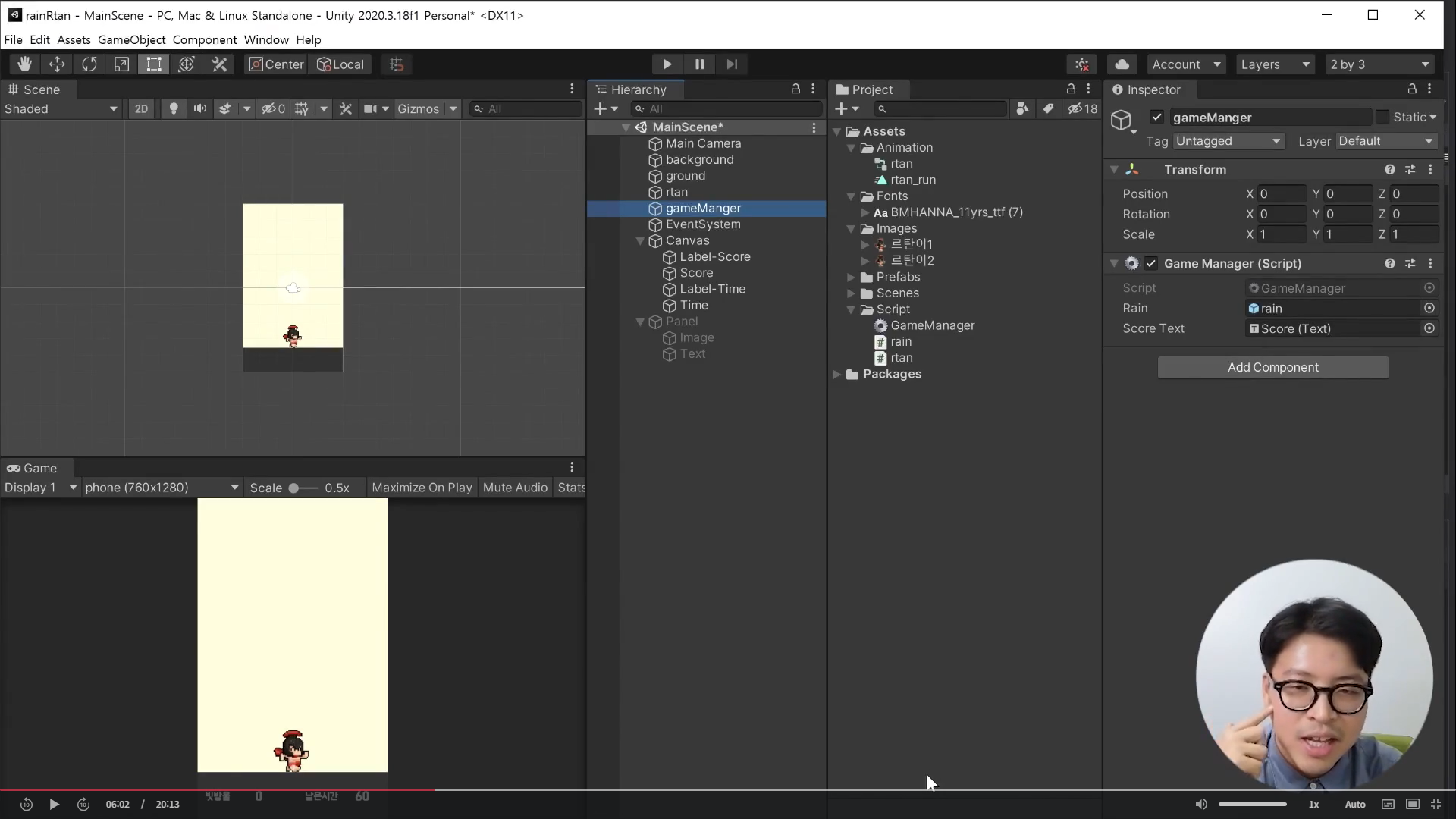
Task: Click Position X input field
Action: pyautogui.click(x=1282, y=194)
